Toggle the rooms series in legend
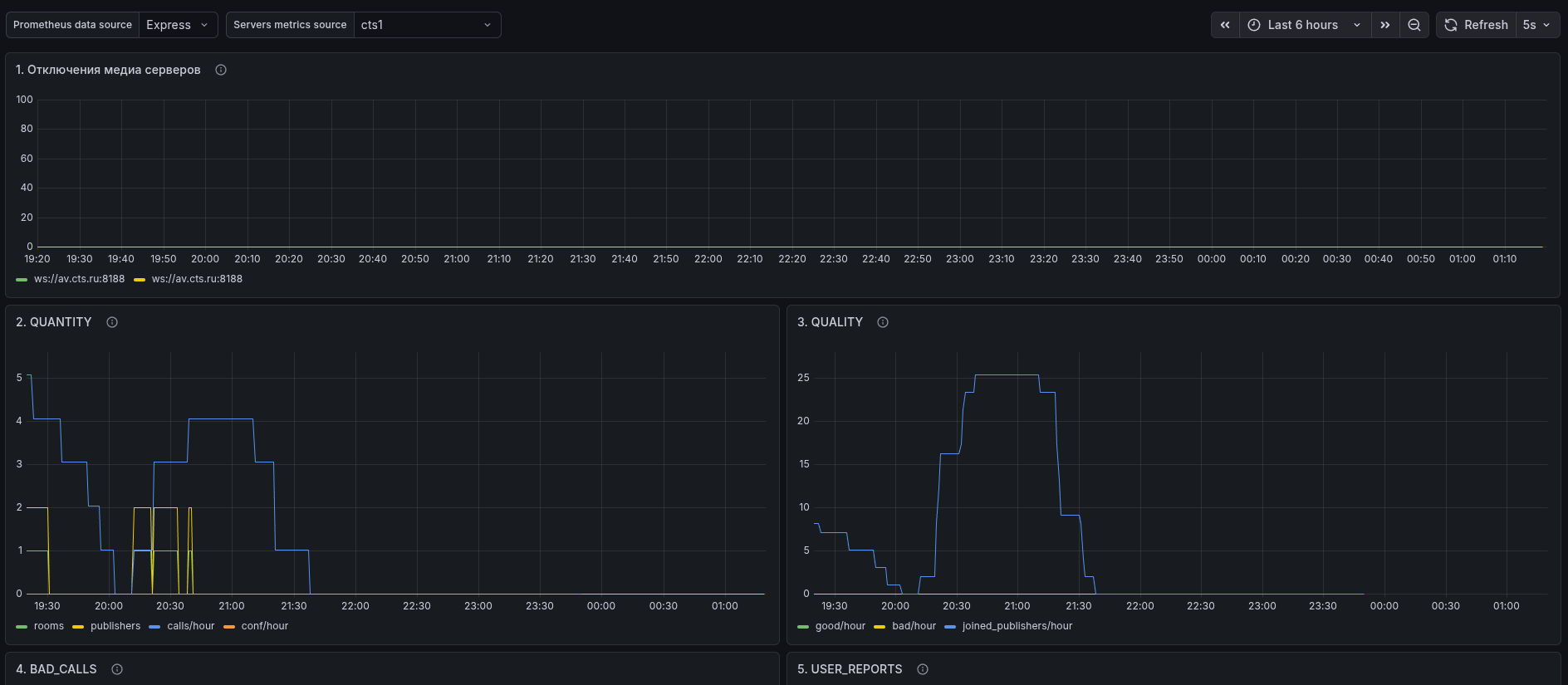The width and height of the screenshot is (1568, 685). pos(48,626)
